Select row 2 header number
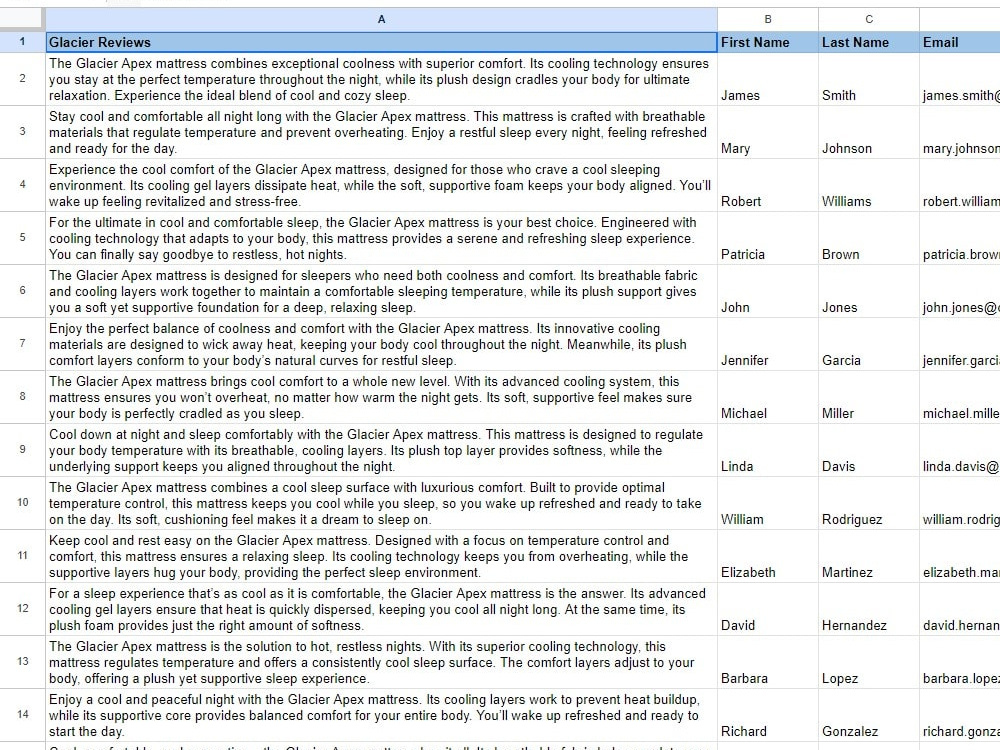The height and width of the screenshot is (750, 1000). (x=22, y=79)
